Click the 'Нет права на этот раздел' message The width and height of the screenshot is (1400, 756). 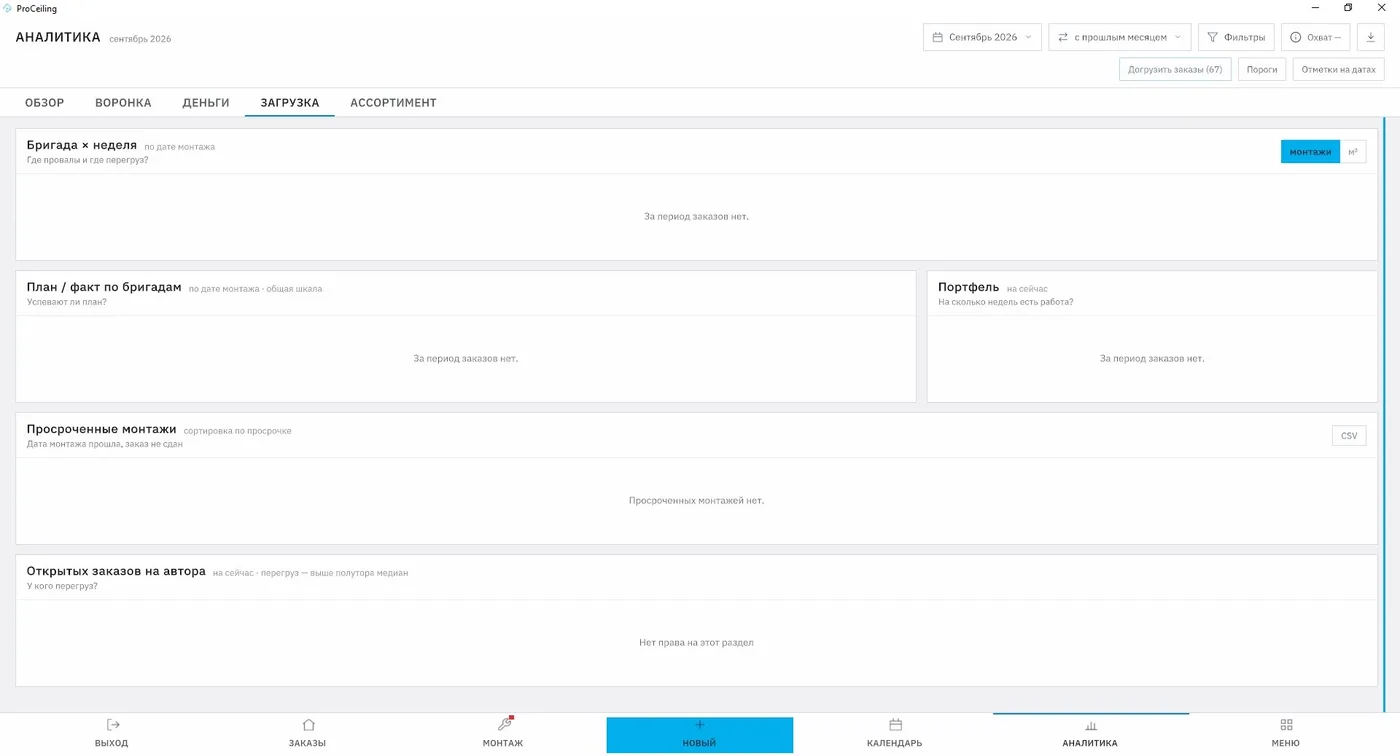(x=696, y=643)
